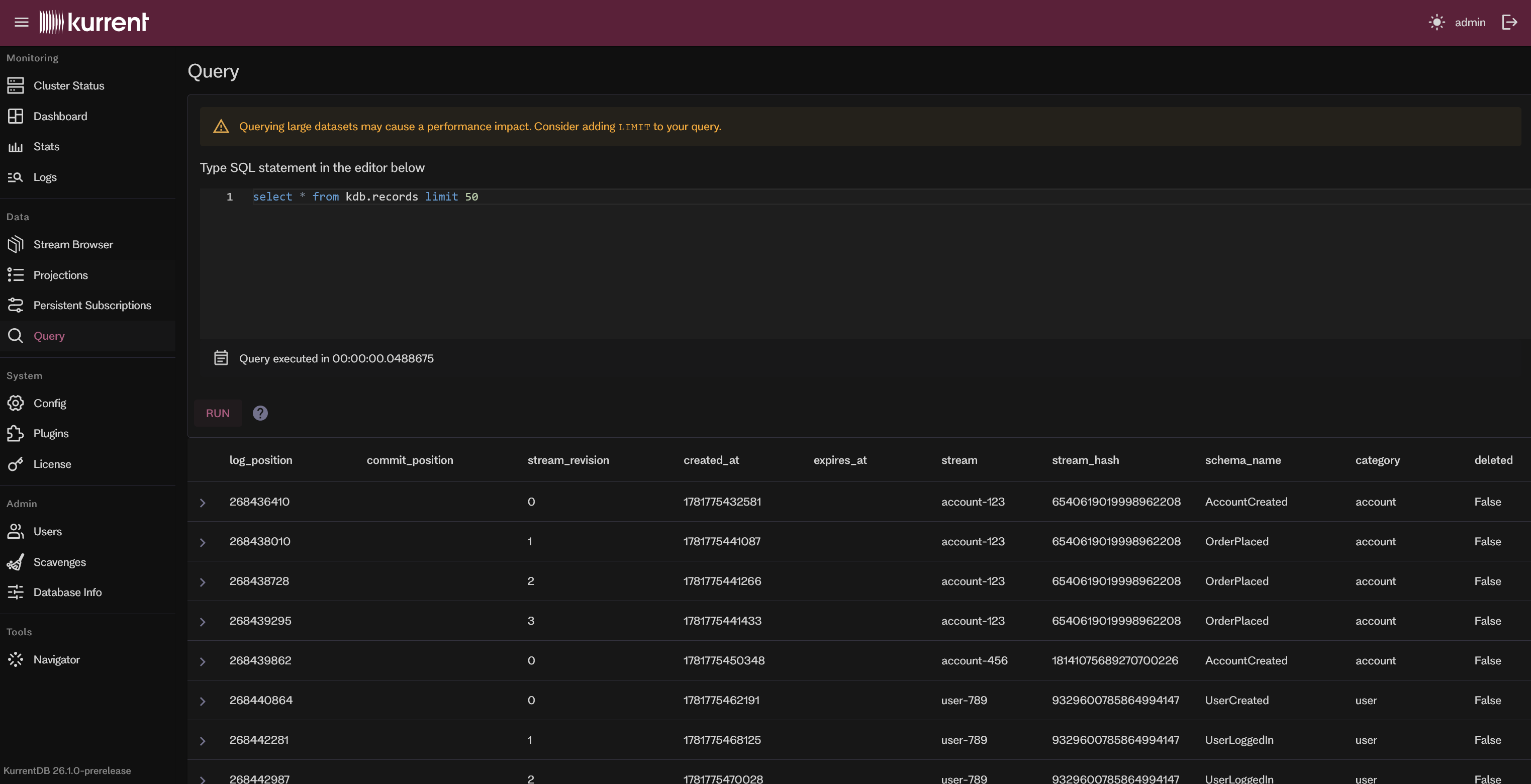The image size is (1531, 784).
Task: Click created_at column header
Action: point(711,460)
